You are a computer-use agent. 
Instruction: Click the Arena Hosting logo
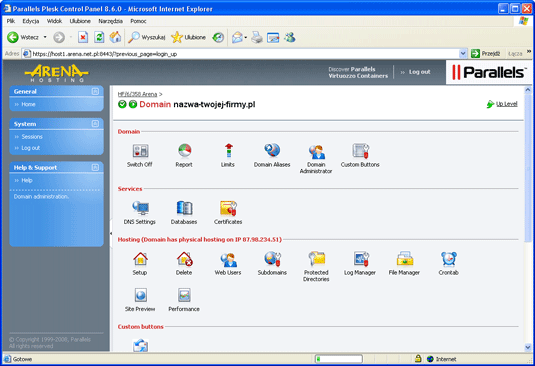[x=57, y=73]
